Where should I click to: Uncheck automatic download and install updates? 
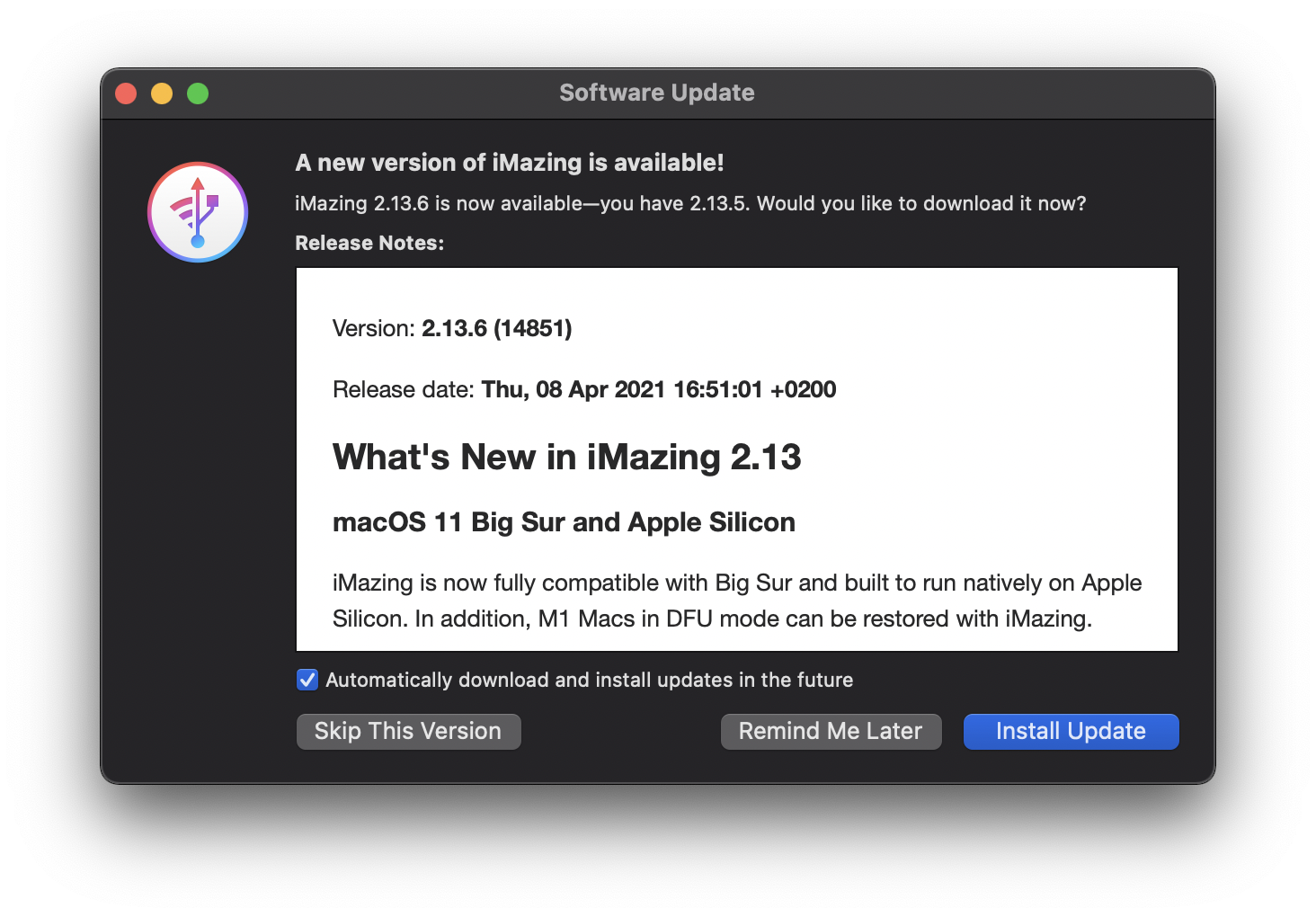(x=307, y=680)
